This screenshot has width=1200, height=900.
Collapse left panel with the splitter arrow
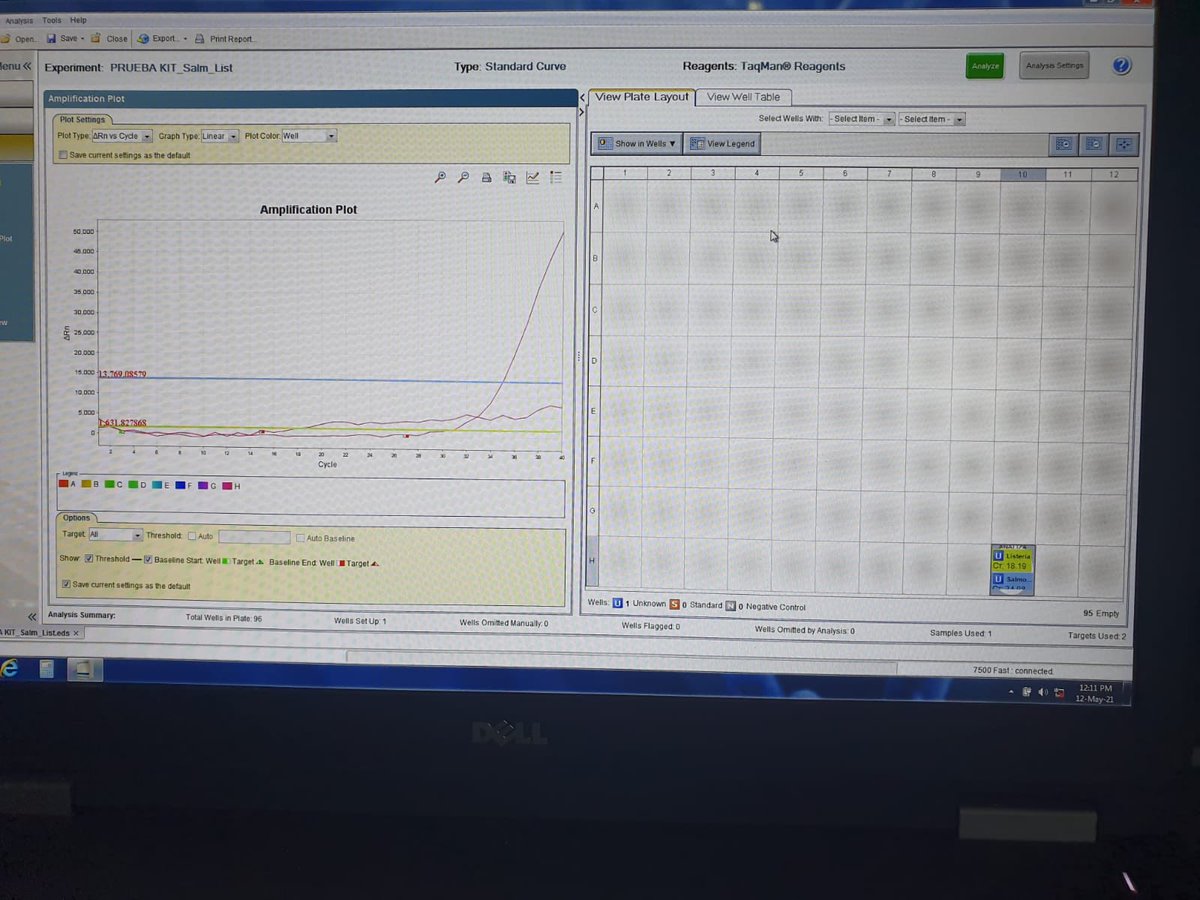tap(584, 96)
